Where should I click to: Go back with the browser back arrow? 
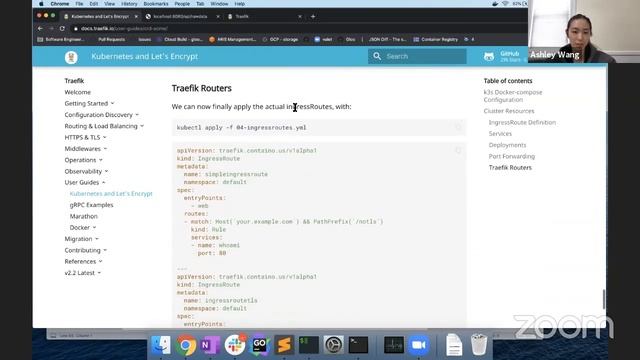pyautogui.click(x=40, y=29)
